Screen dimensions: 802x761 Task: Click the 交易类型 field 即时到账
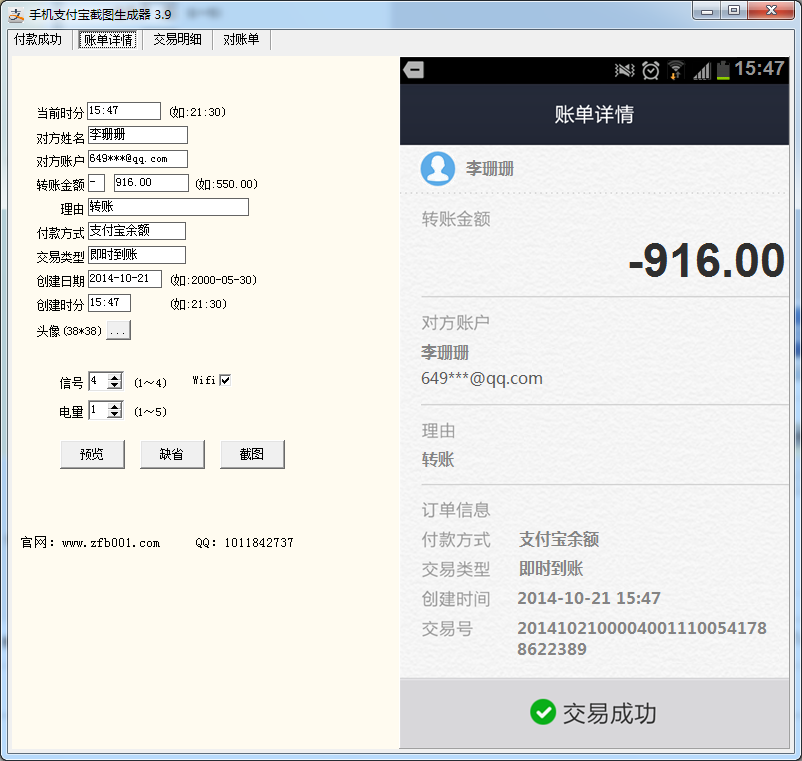(137, 255)
